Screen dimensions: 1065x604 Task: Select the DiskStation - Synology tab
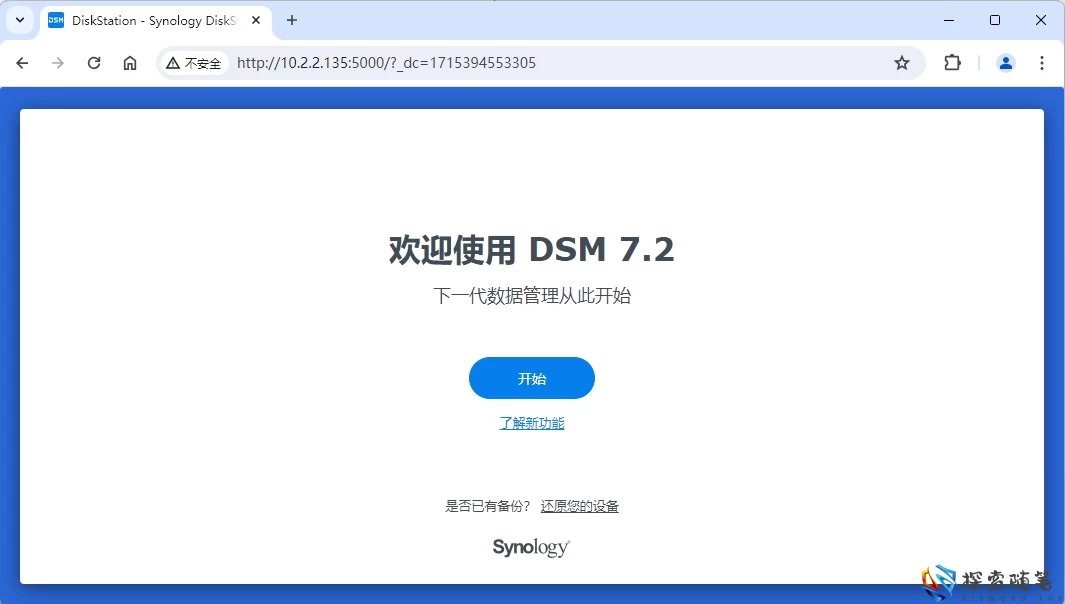(x=150, y=20)
